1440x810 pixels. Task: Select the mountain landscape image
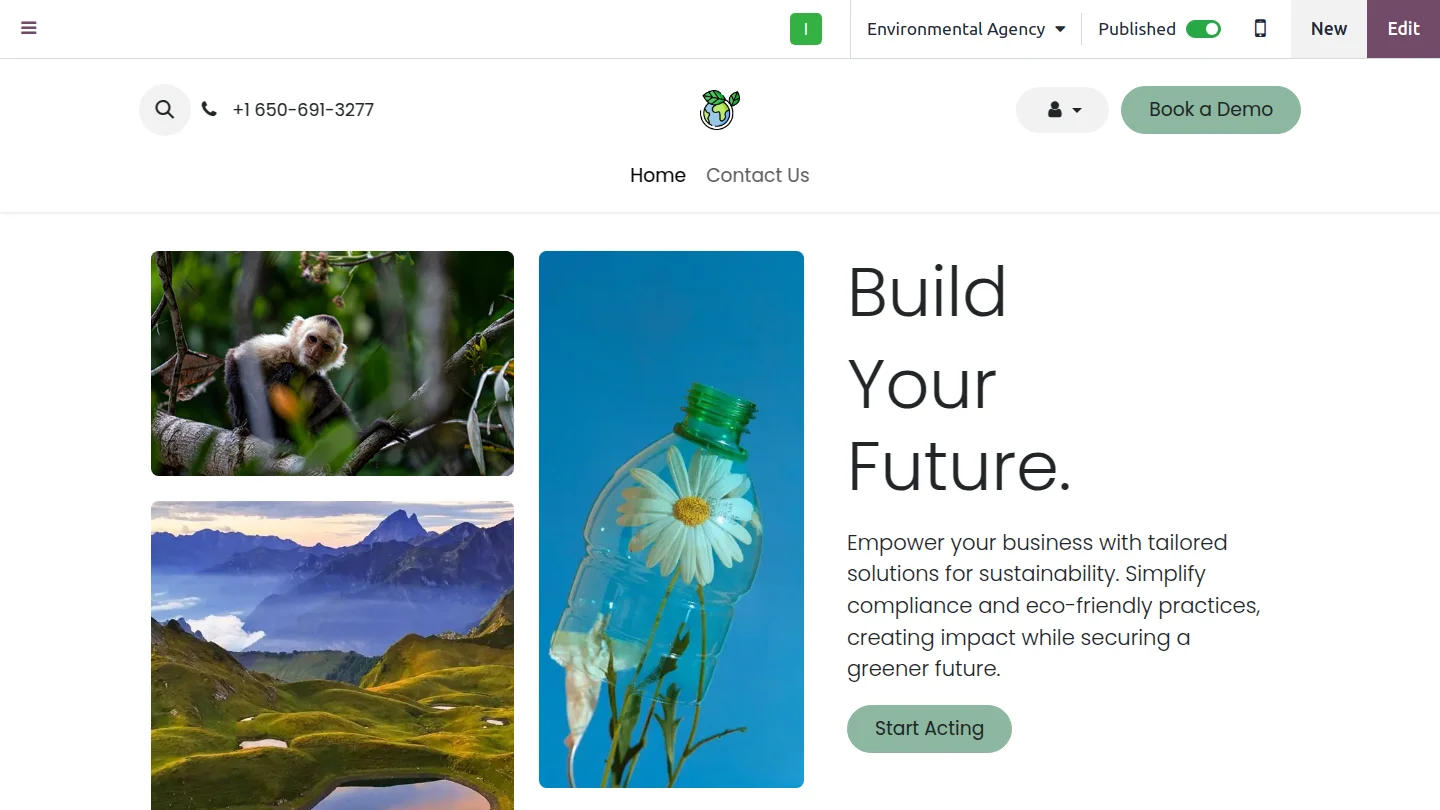332,656
